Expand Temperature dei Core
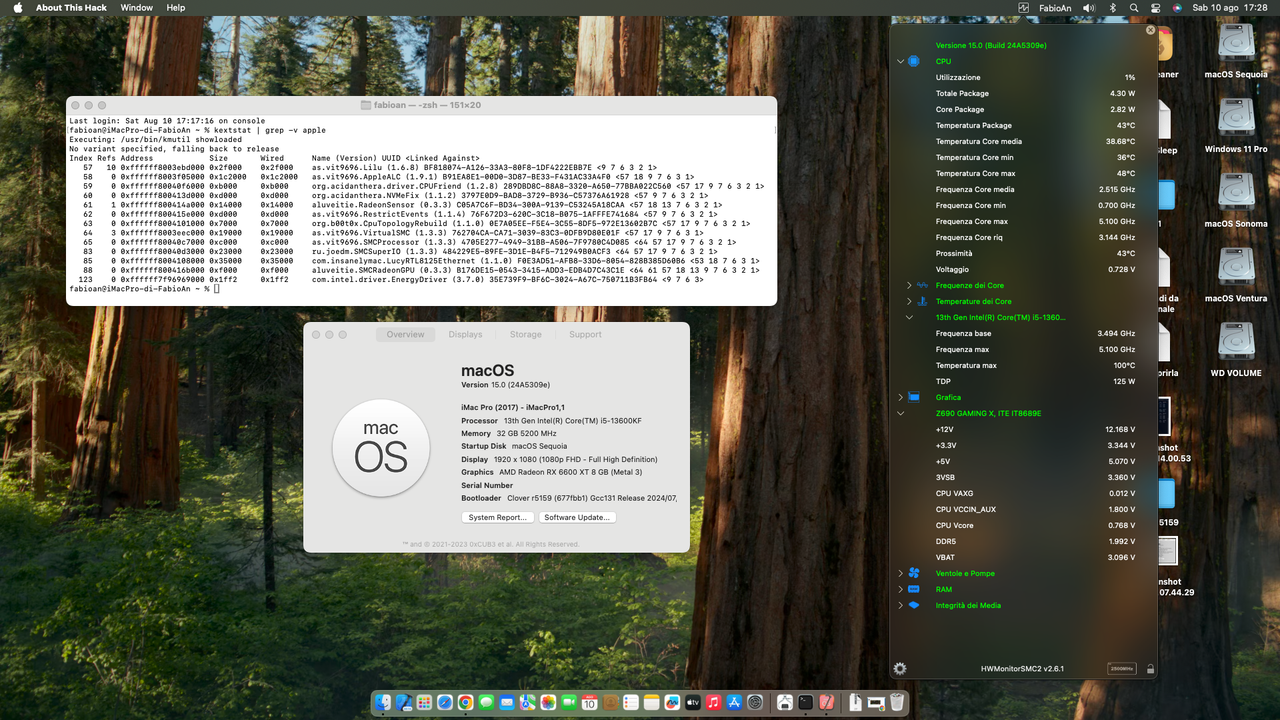This screenshot has width=1280, height=720. [x=909, y=301]
